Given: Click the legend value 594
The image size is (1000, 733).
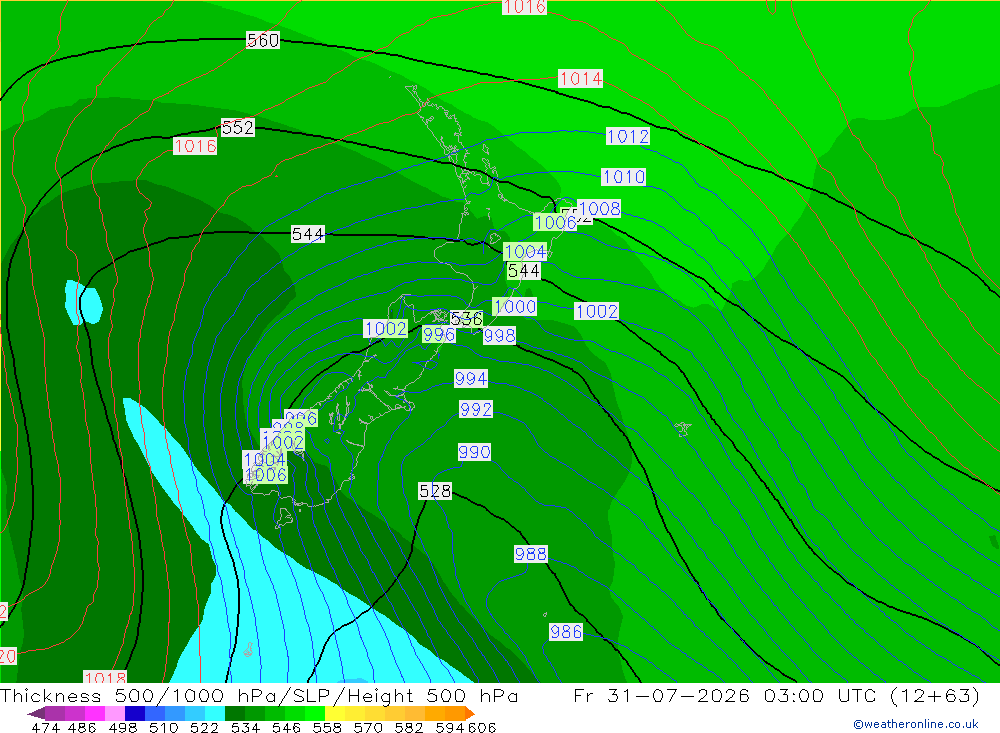Looking at the screenshot, I should [450, 727].
